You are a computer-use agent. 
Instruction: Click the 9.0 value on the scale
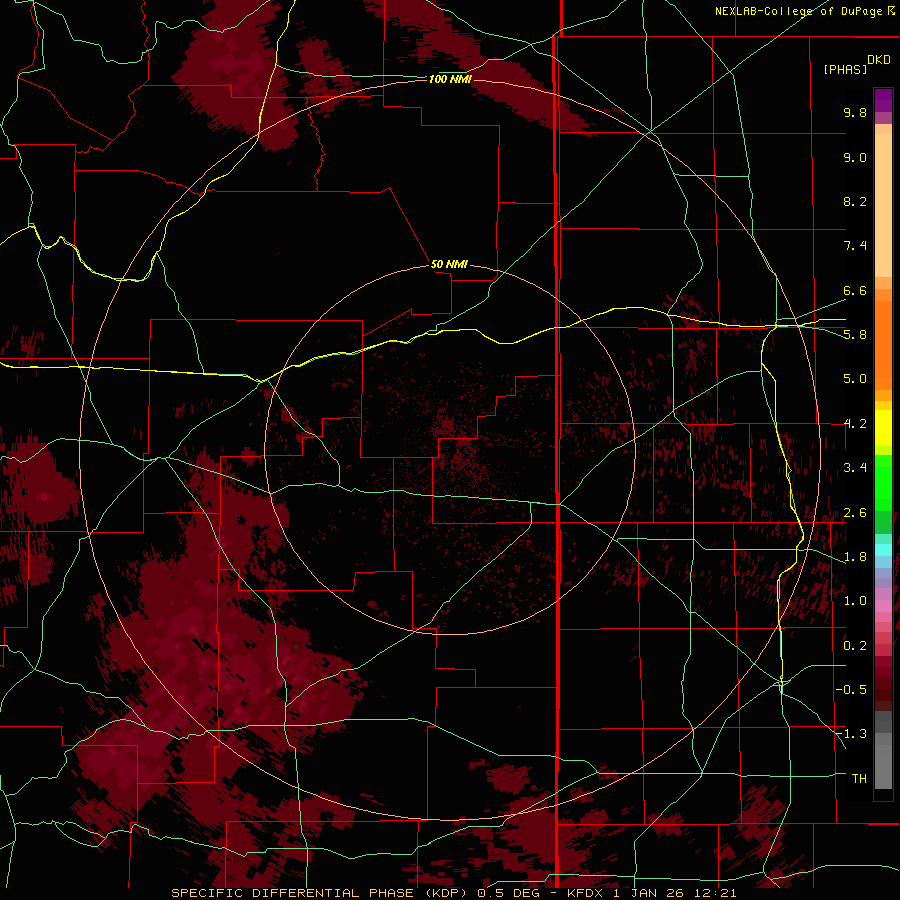(855, 157)
